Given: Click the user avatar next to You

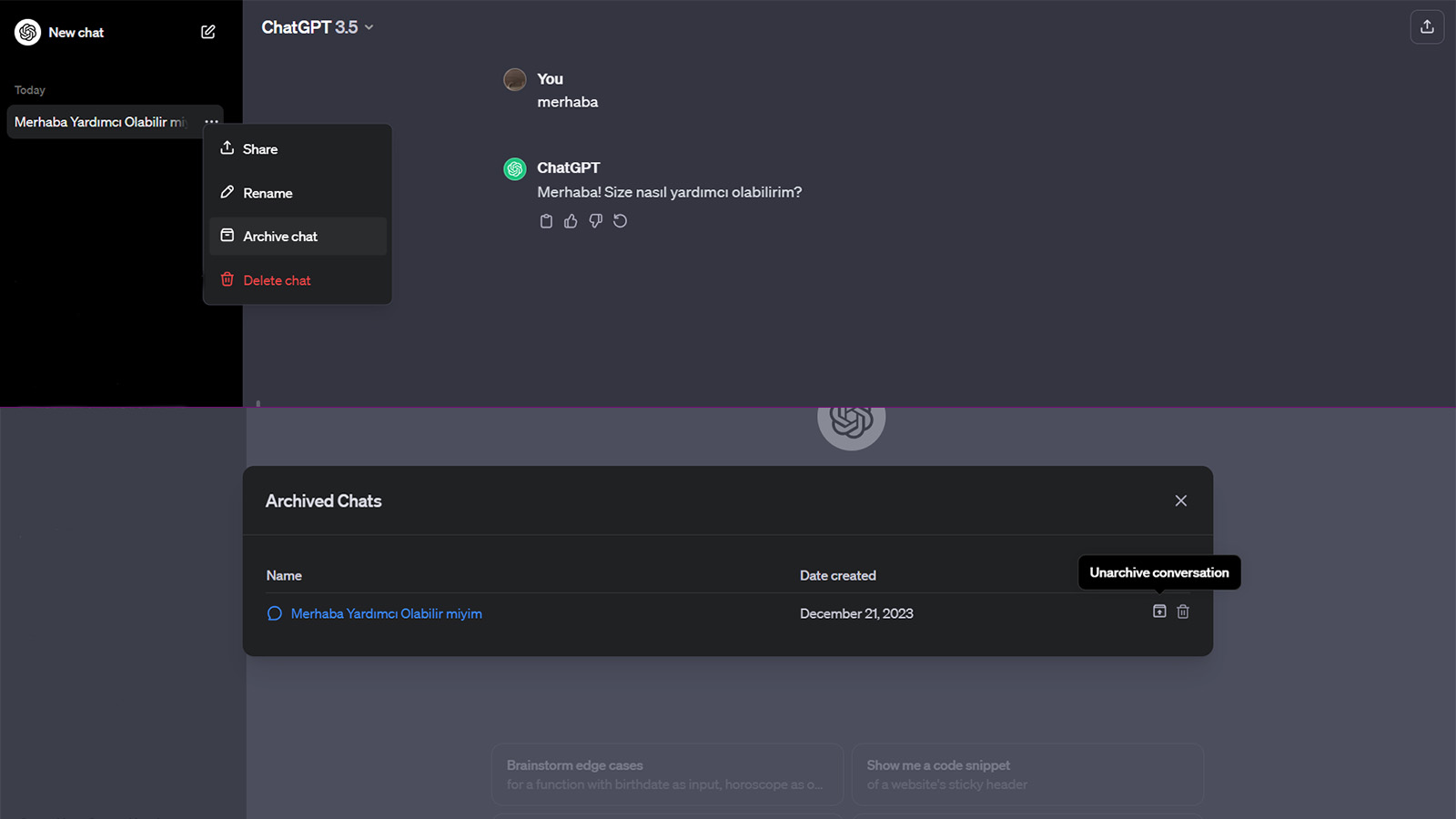Looking at the screenshot, I should 515,80.
